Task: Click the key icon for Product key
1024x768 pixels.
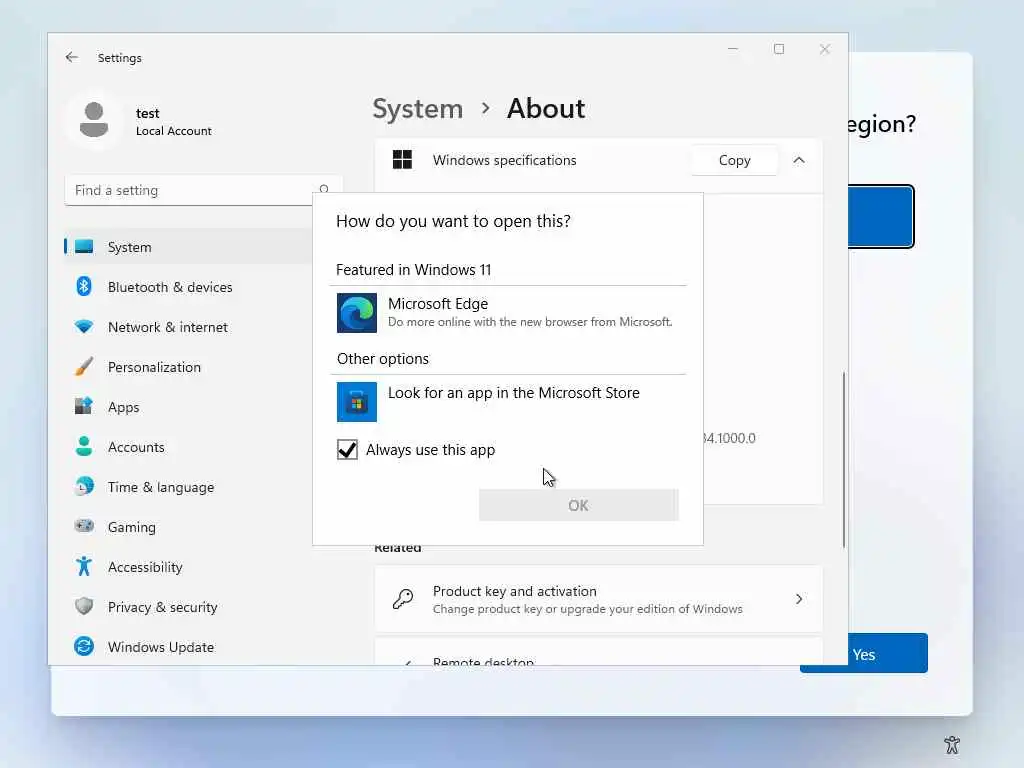Action: 403,599
